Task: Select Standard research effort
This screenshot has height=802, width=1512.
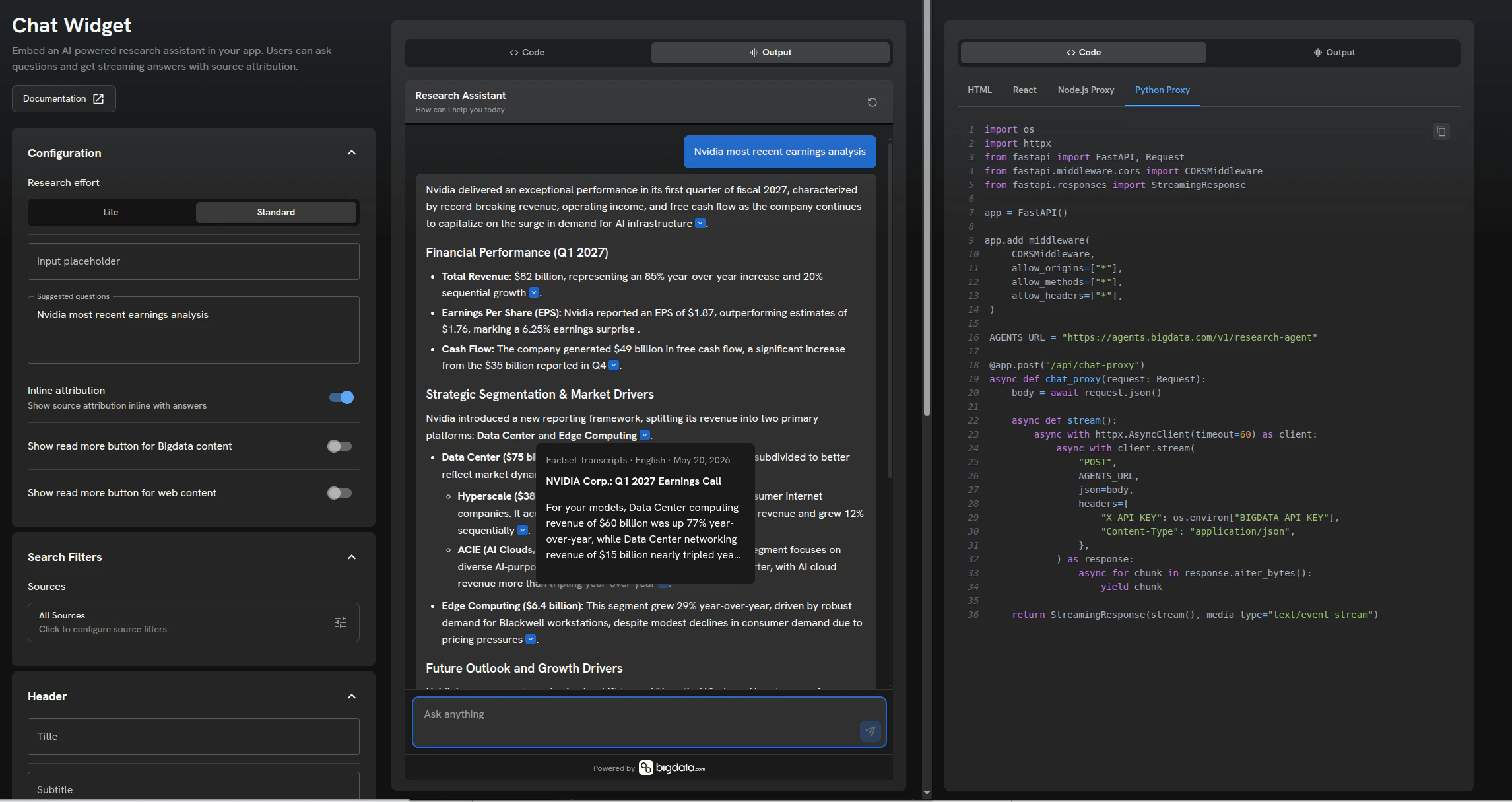Action: click(x=276, y=212)
